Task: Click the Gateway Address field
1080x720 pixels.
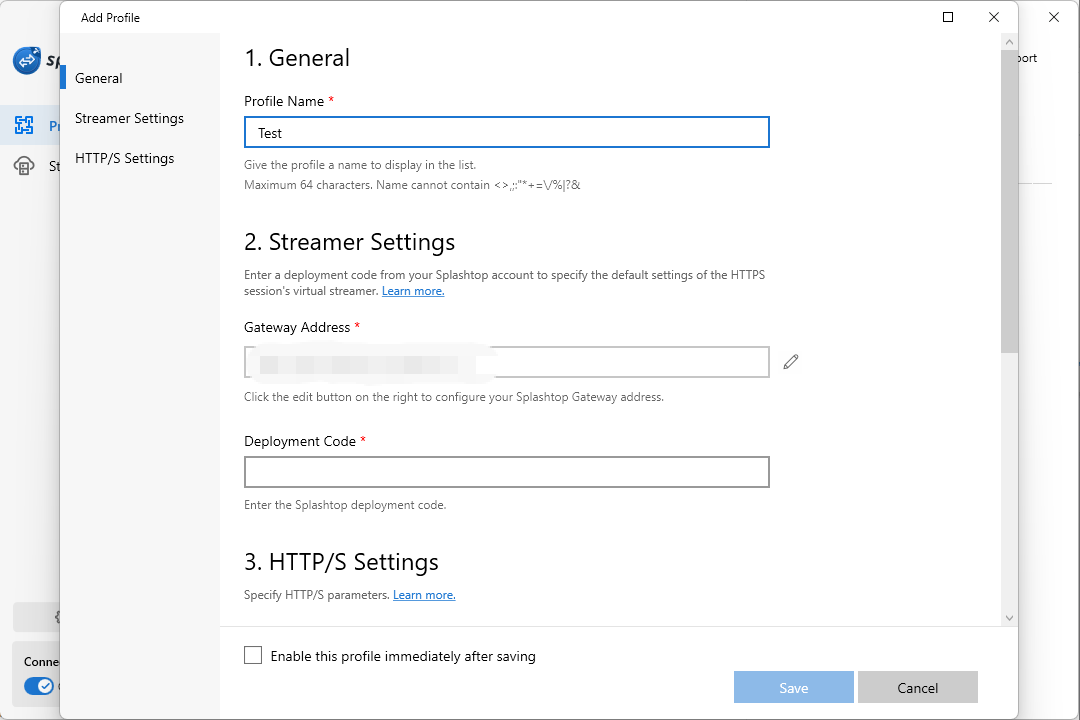Action: [x=507, y=362]
